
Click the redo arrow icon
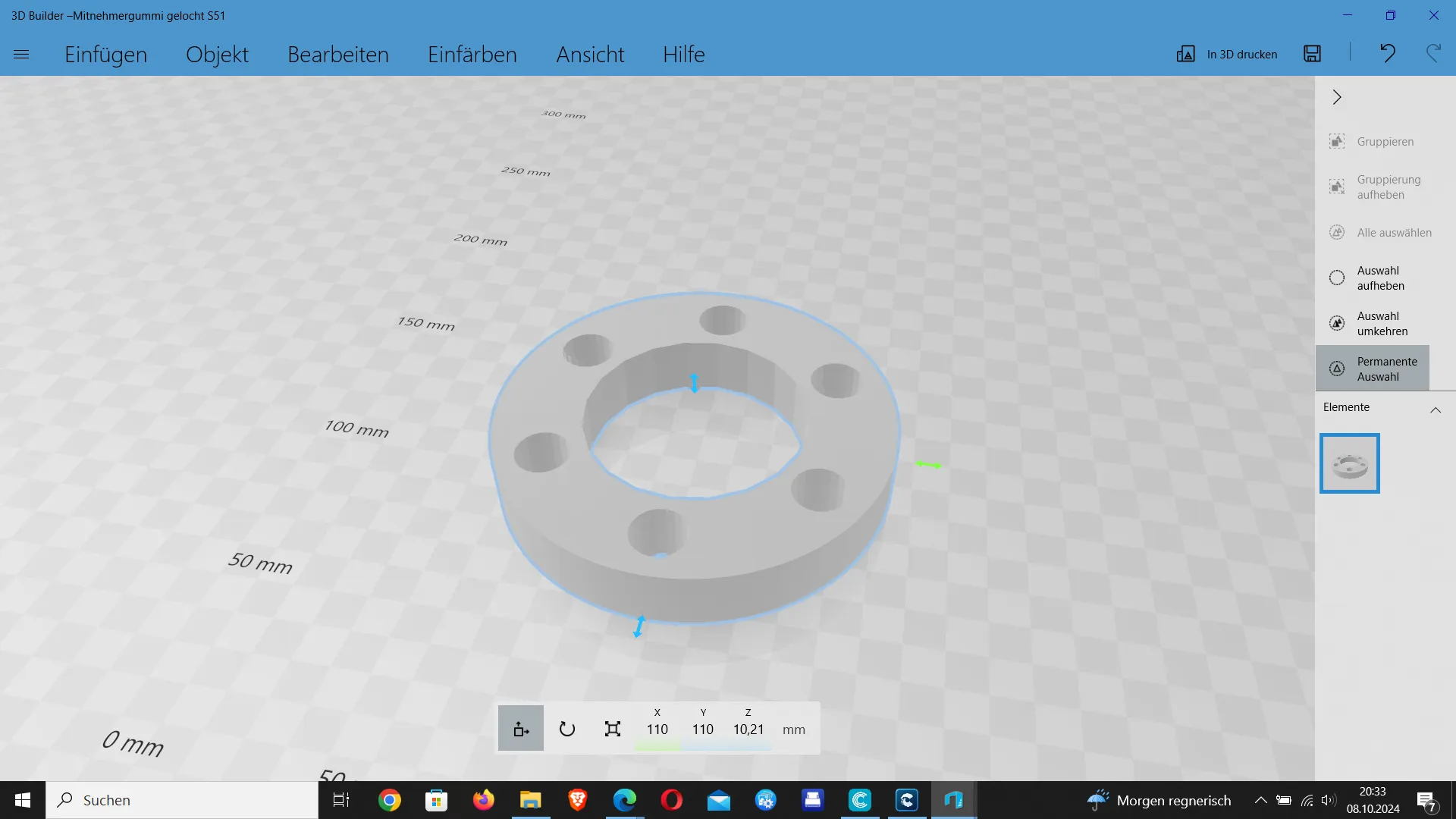coord(1432,53)
